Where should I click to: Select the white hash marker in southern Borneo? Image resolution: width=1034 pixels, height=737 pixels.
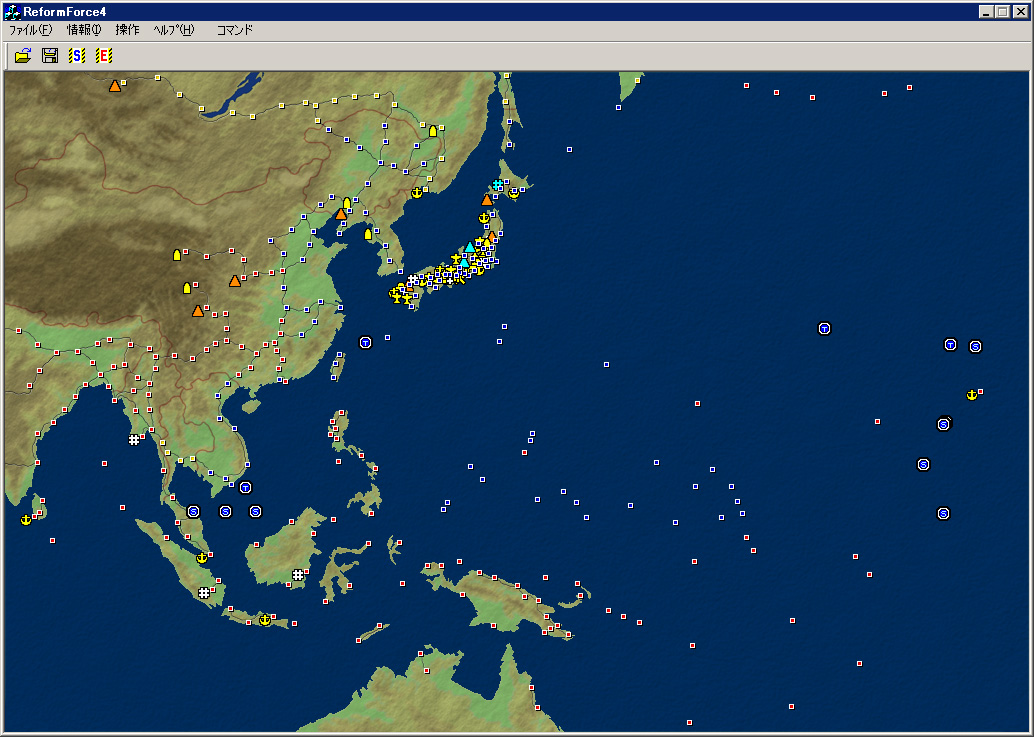coord(298,575)
